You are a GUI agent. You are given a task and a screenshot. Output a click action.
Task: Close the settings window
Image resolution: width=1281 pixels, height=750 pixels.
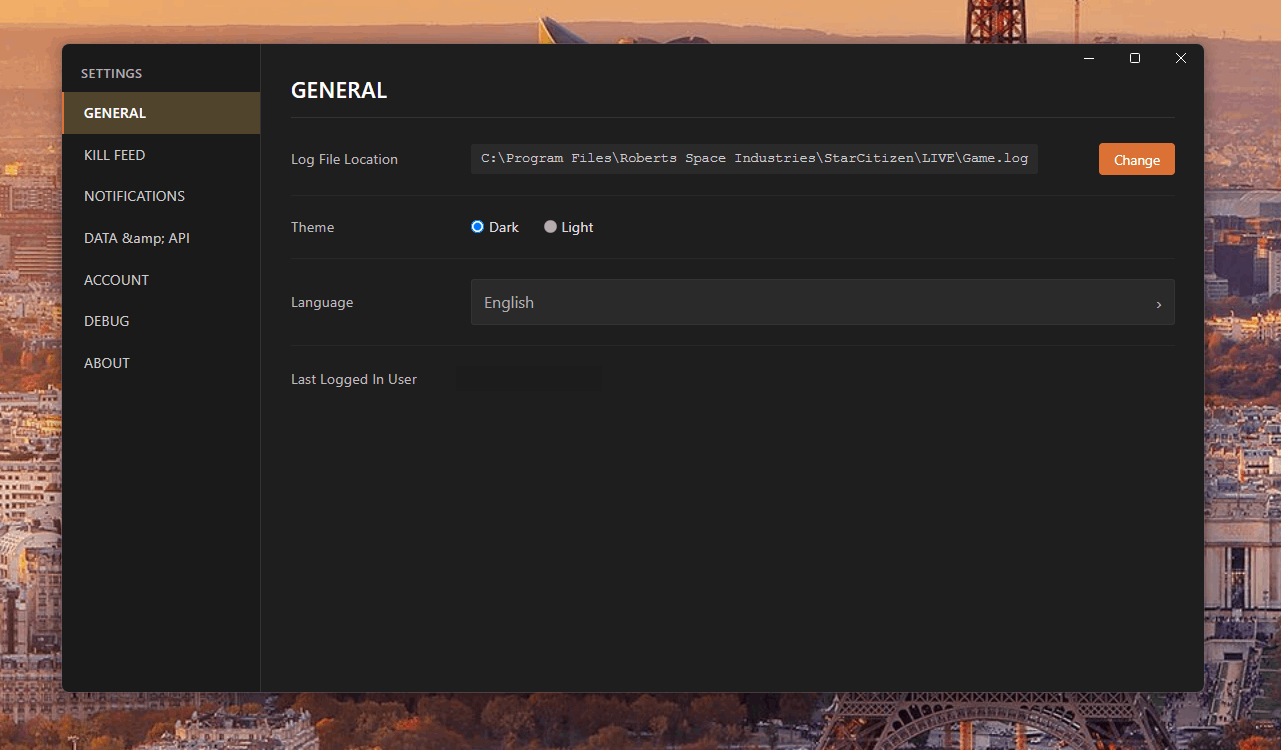coord(1181,58)
